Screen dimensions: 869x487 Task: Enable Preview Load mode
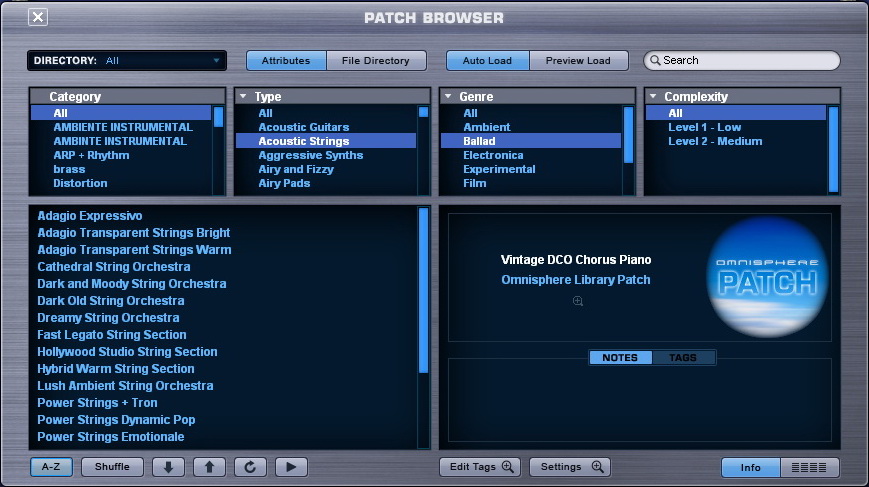(x=578, y=60)
